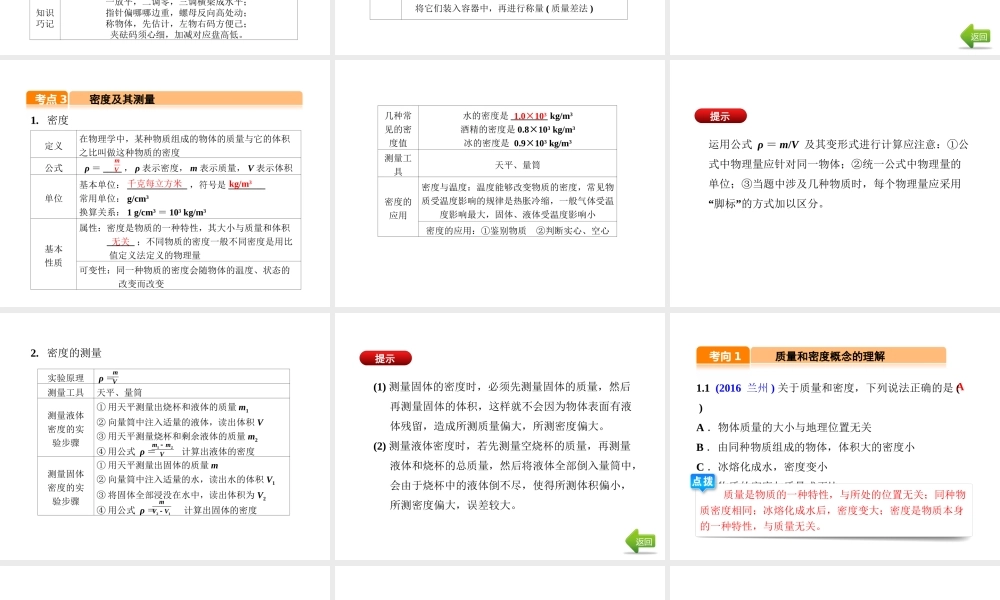Click the red 点拨 explanation text box

tap(834, 510)
